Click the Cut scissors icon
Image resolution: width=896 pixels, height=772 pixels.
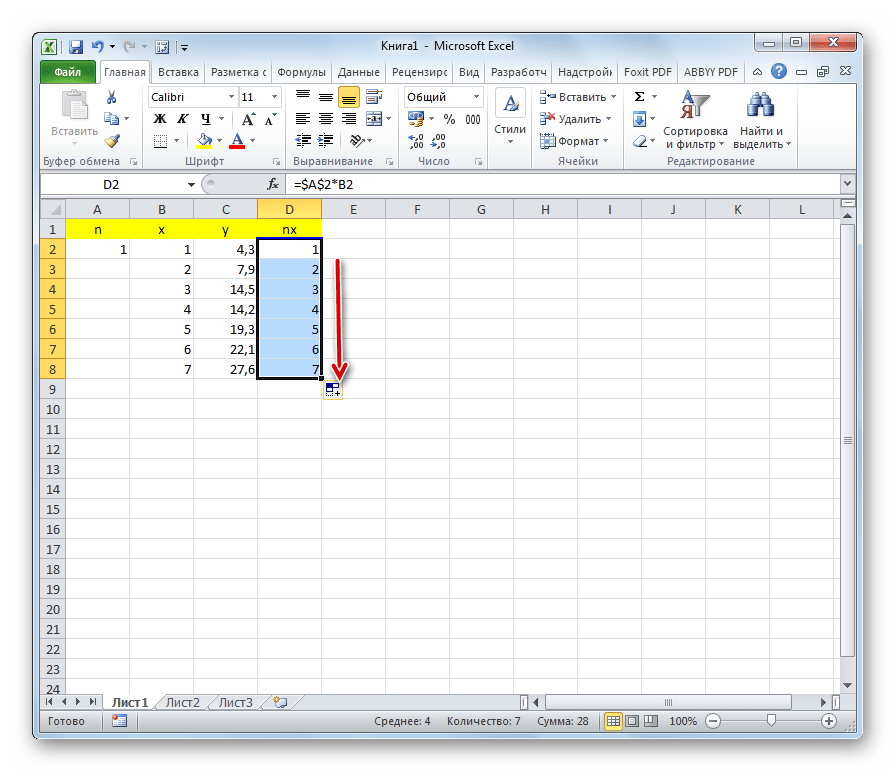pyautogui.click(x=111, y=97)
